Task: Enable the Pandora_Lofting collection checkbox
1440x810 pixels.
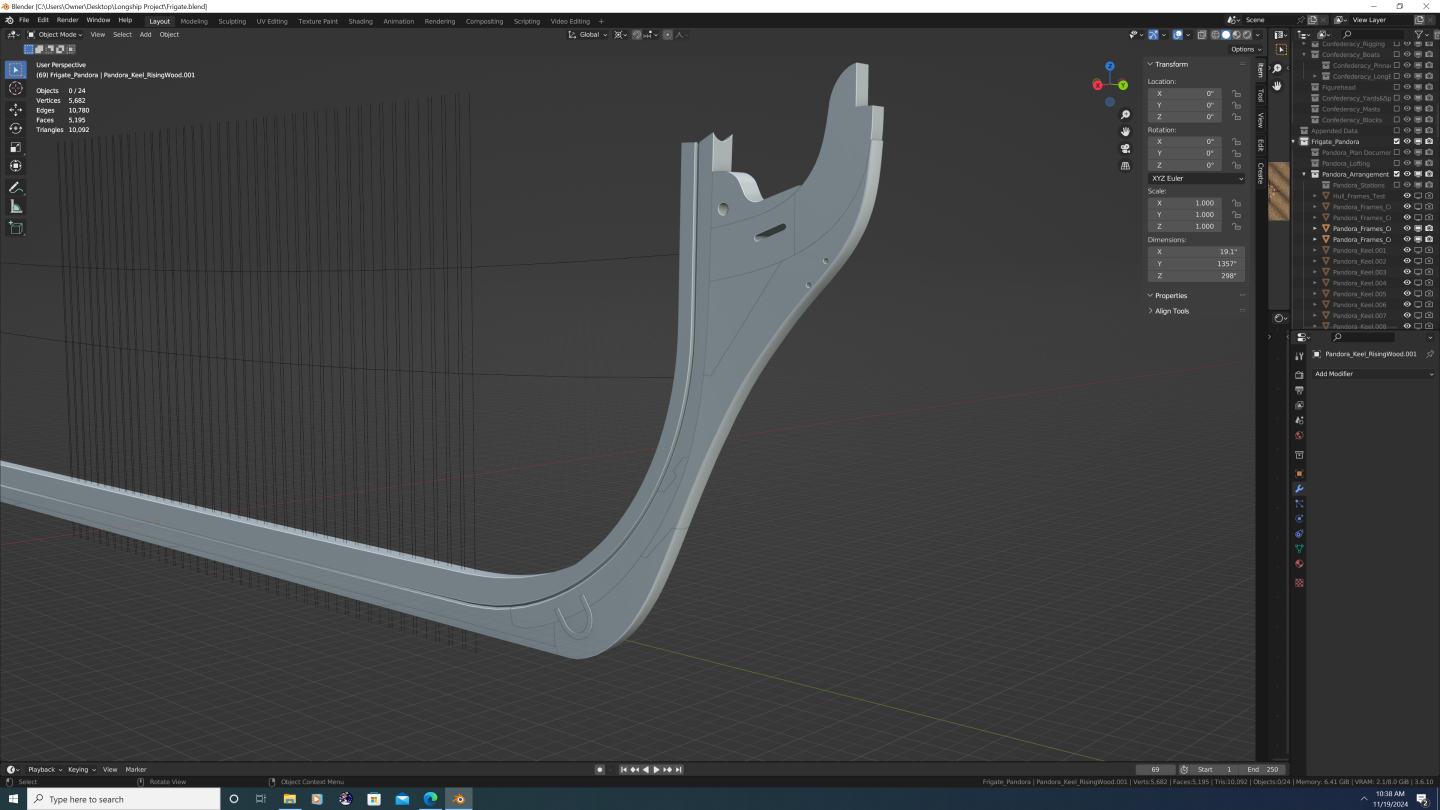Action: [x=1397, y=163]
